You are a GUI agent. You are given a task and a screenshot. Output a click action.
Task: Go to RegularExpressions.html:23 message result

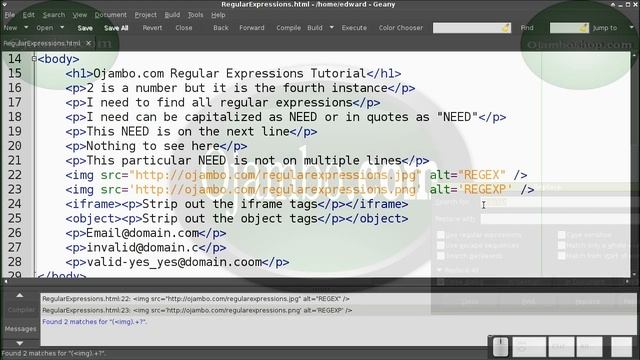pos(197,310)
